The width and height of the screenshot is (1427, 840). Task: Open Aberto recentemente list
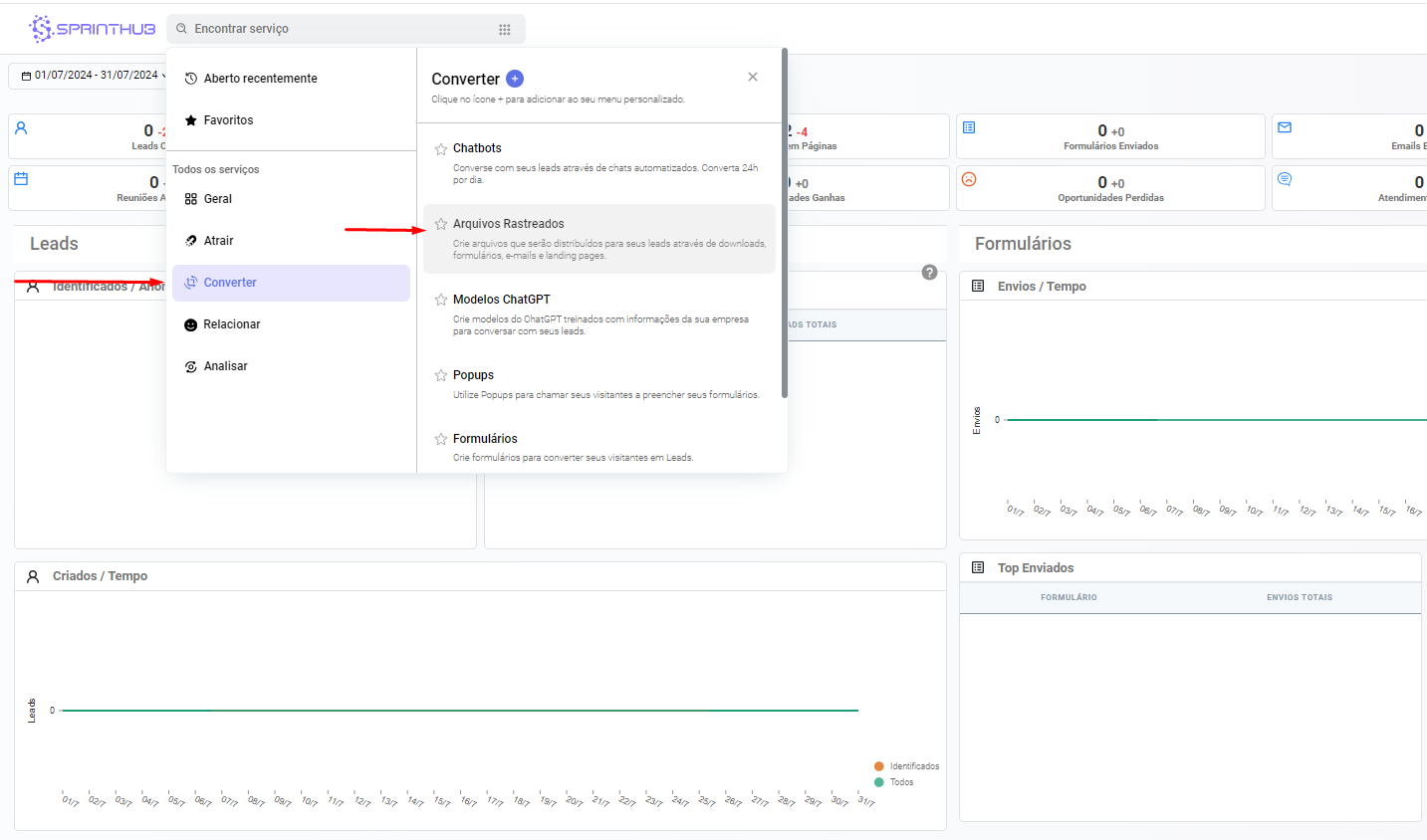point(260,79)
